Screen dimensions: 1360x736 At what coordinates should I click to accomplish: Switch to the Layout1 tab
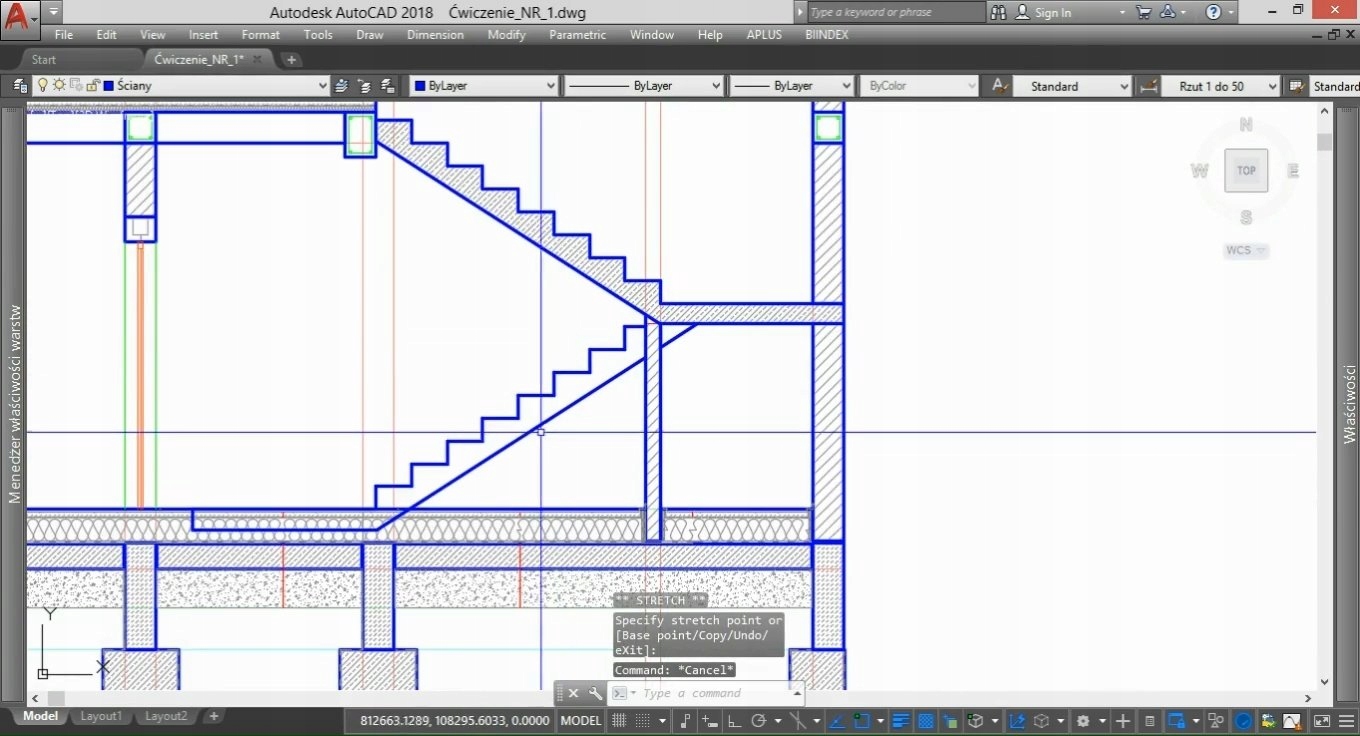coord(101,716)
